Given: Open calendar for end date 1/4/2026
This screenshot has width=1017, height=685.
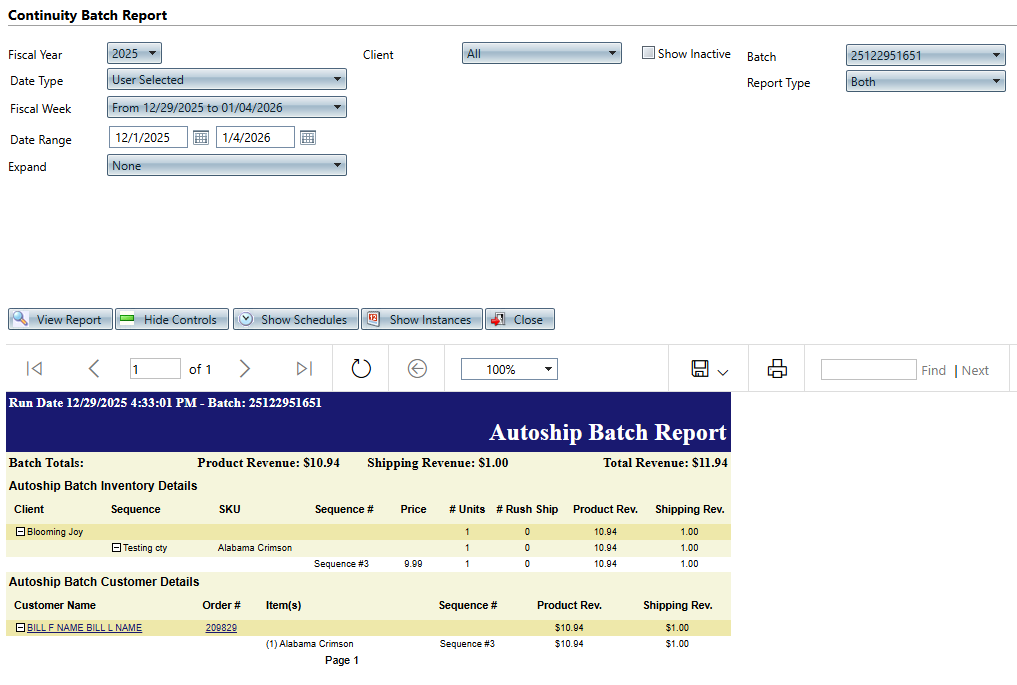Looking at the screenshot, I should click(308, 138).
